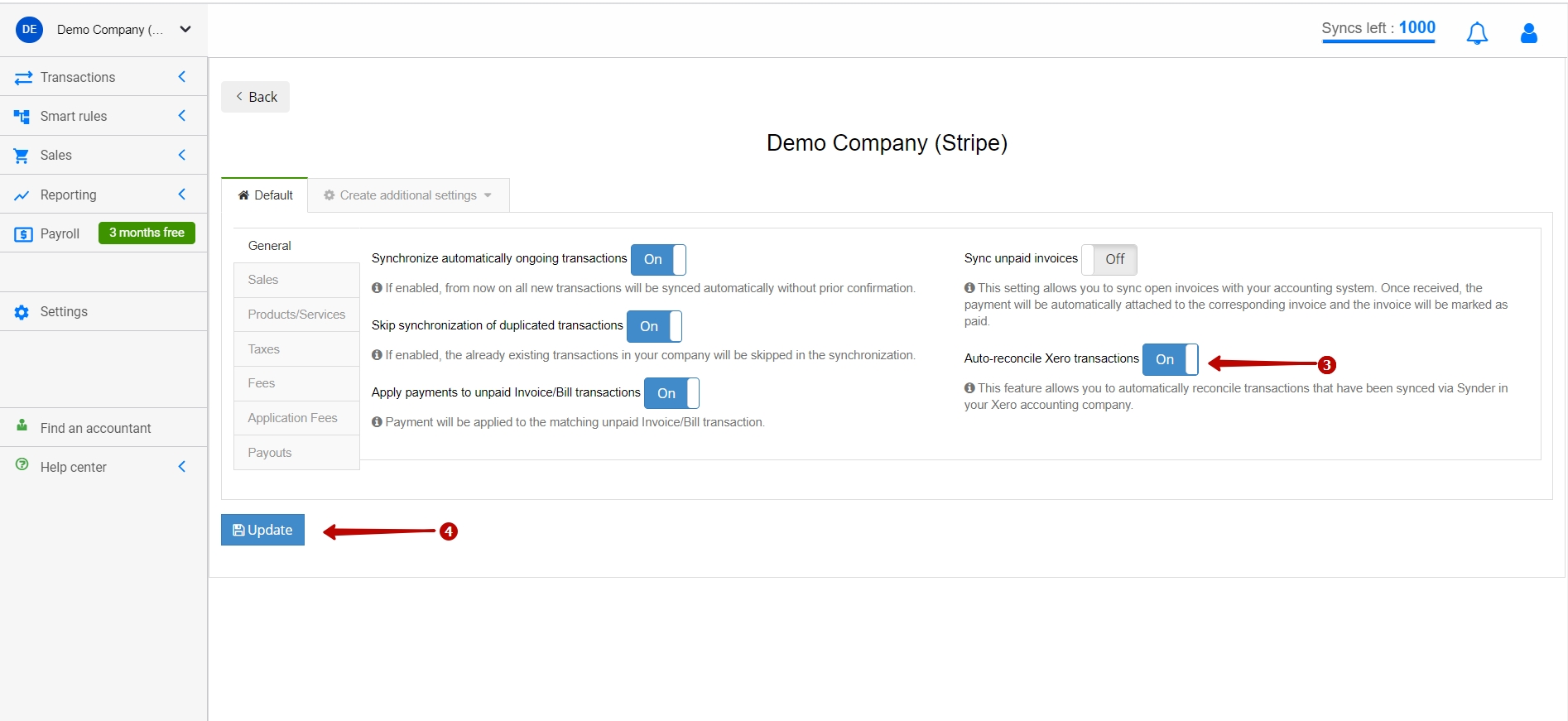Click the Smart rules icon in sidebar

click(x=22, y=117)
